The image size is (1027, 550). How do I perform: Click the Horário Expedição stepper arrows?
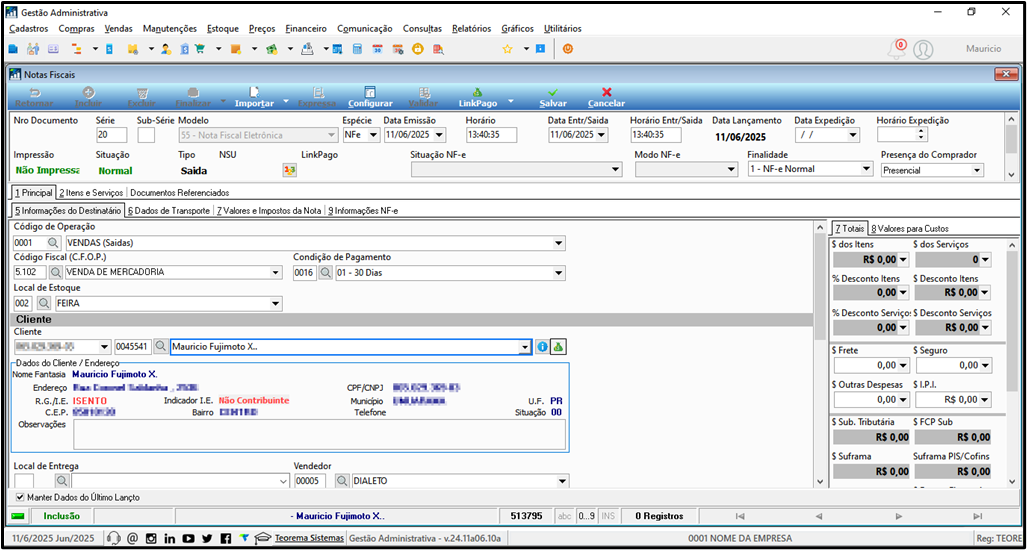(922, 135)
